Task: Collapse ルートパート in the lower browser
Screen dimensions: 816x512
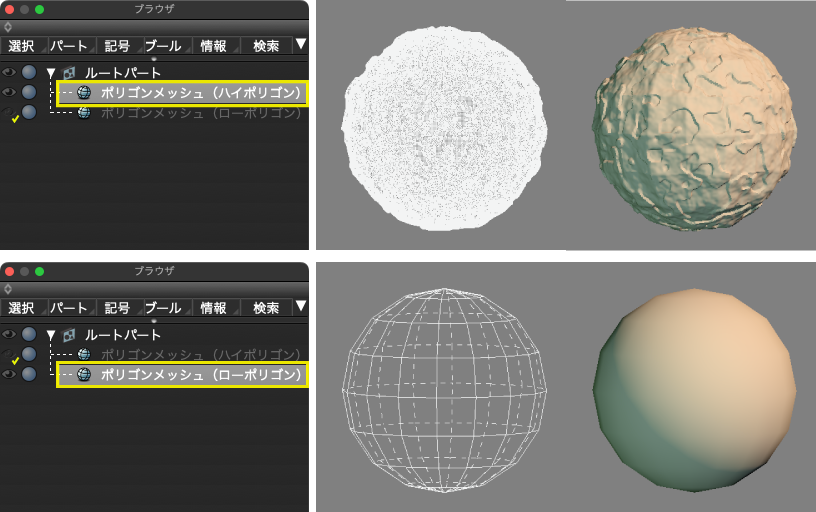Action: pyautogui.click(x=50, y=335)
